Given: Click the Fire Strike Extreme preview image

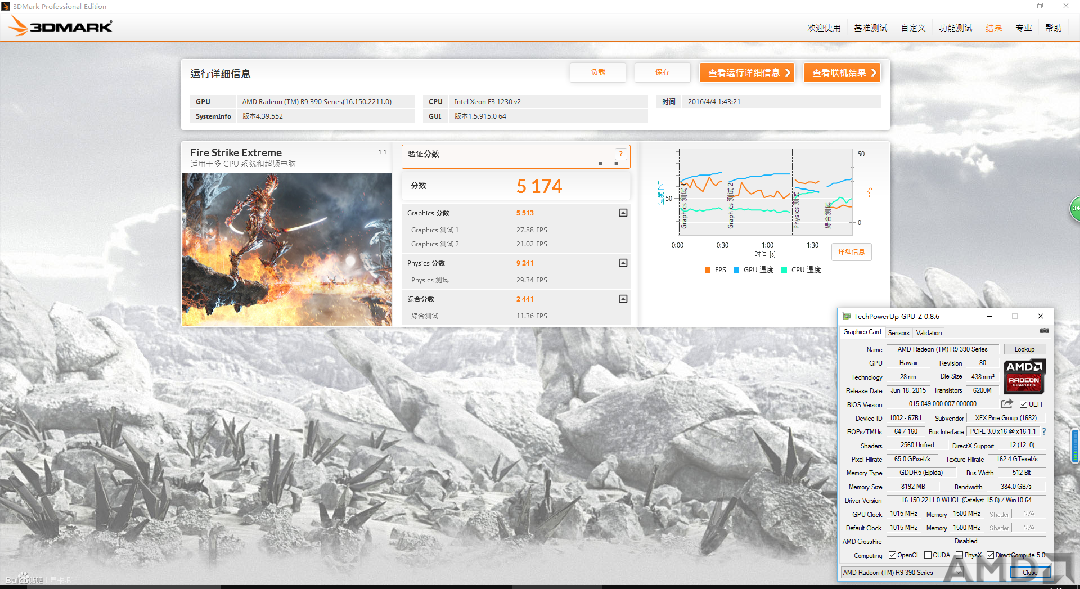Looking at the screenshot, I should (x=287, y=249).
